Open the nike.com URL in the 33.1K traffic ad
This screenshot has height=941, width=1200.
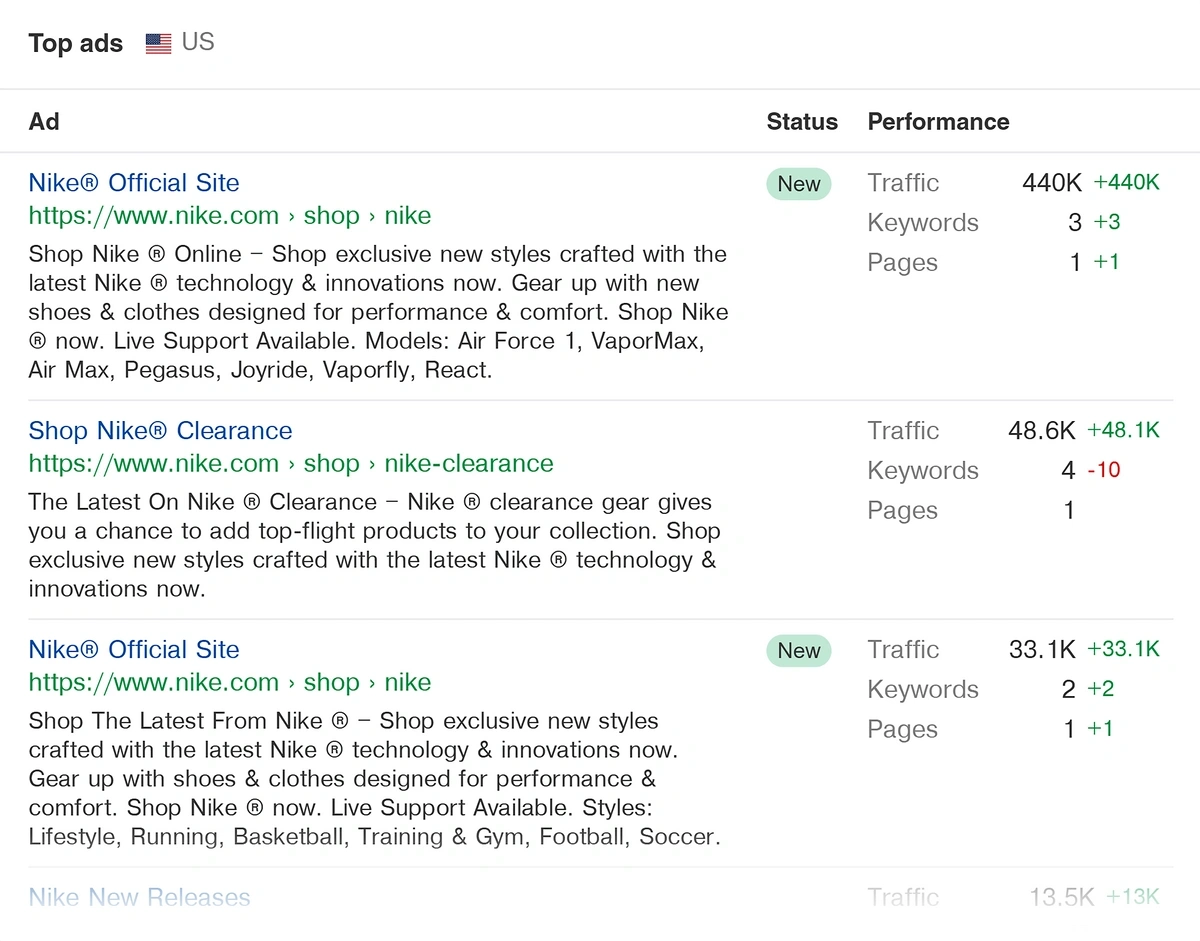point(230,683)
